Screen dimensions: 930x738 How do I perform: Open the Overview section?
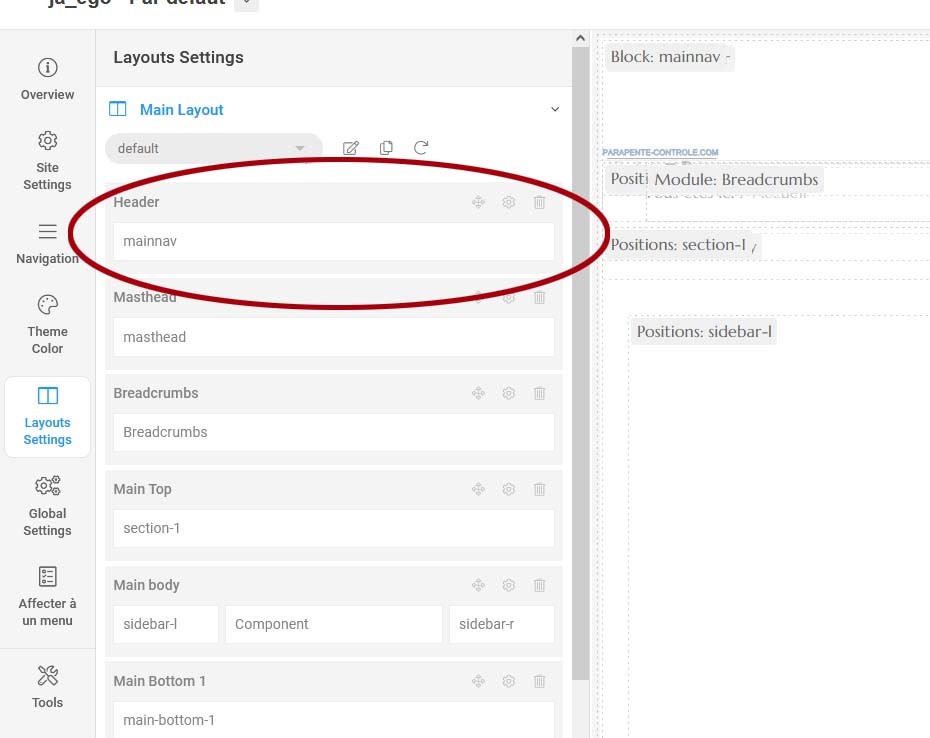(47, 79)
